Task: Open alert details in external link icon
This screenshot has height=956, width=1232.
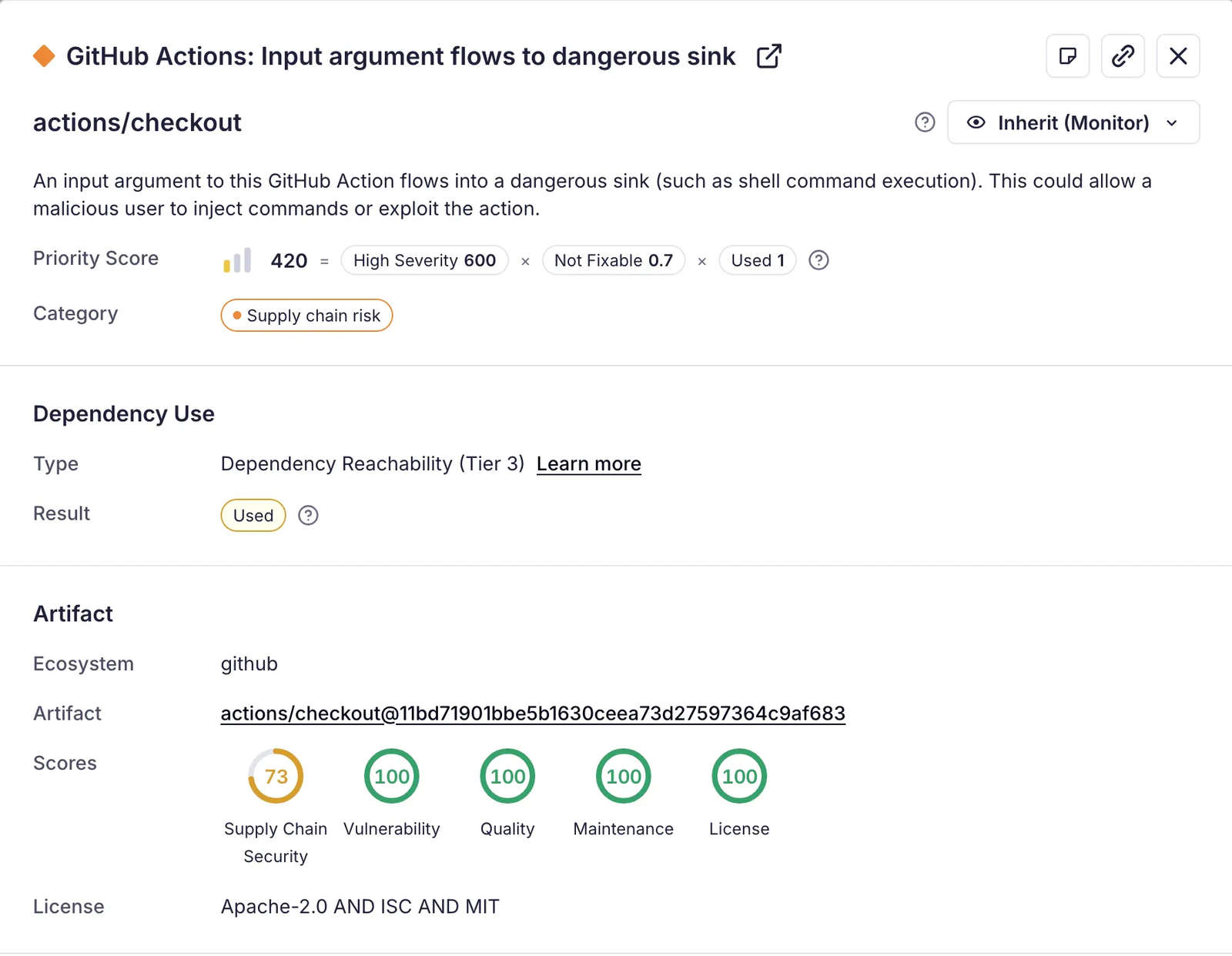Action: tap(768, 56)
